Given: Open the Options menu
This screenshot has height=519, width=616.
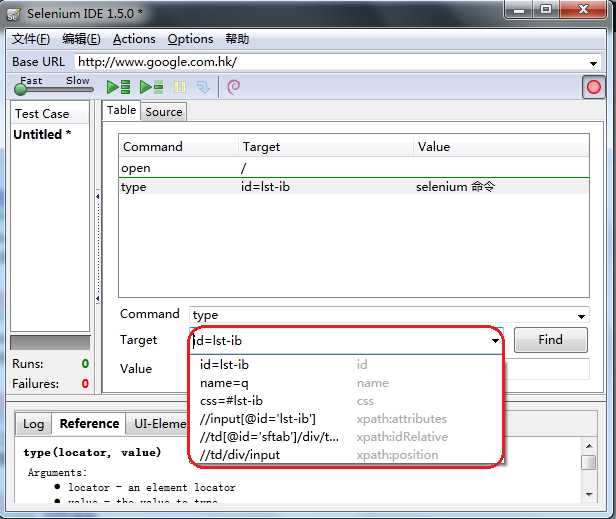Looking at the screenshot, I should point(190,39).
